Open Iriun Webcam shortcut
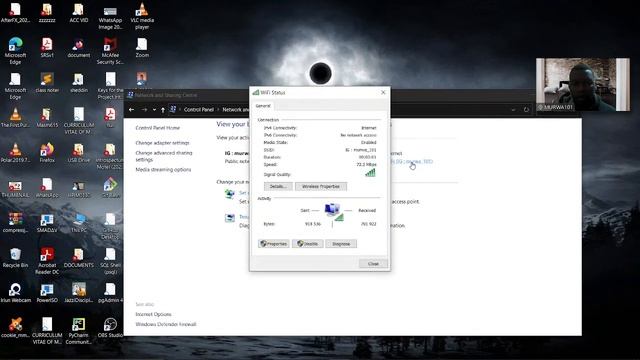The width and height of the screenshot is (640, 360). (15, 293)
